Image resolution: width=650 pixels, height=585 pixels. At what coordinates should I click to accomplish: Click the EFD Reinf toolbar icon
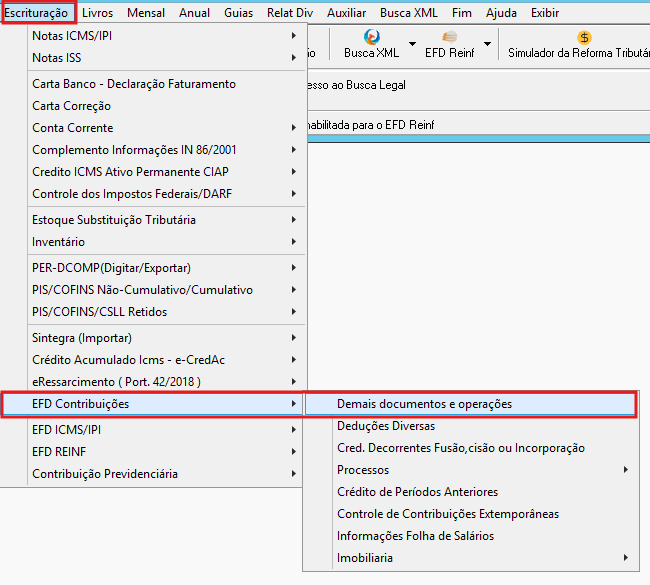[x=449, y=37]
